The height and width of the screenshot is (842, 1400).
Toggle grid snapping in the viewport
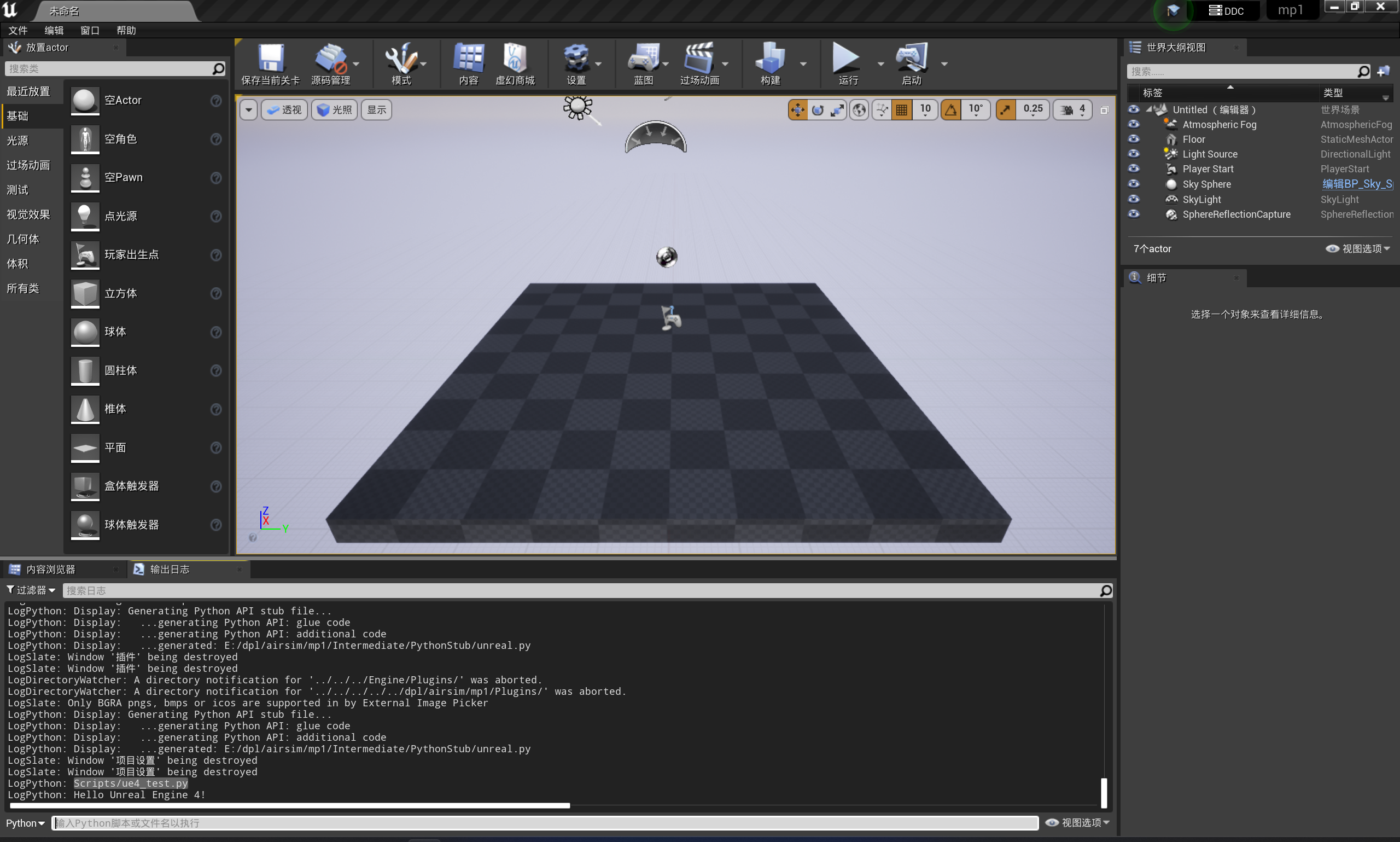click(x=902, y=109)
